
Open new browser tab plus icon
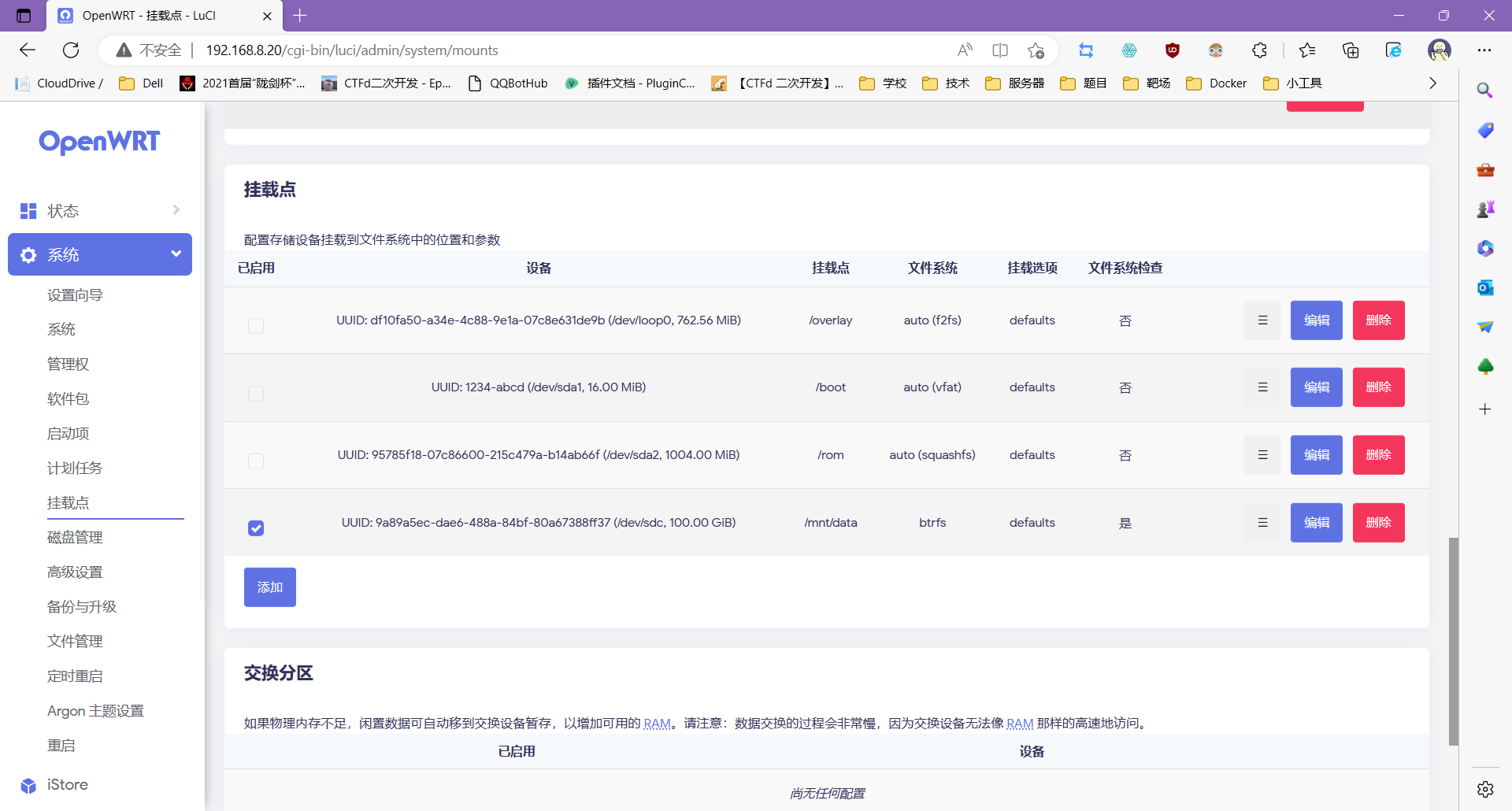point(300,15)
